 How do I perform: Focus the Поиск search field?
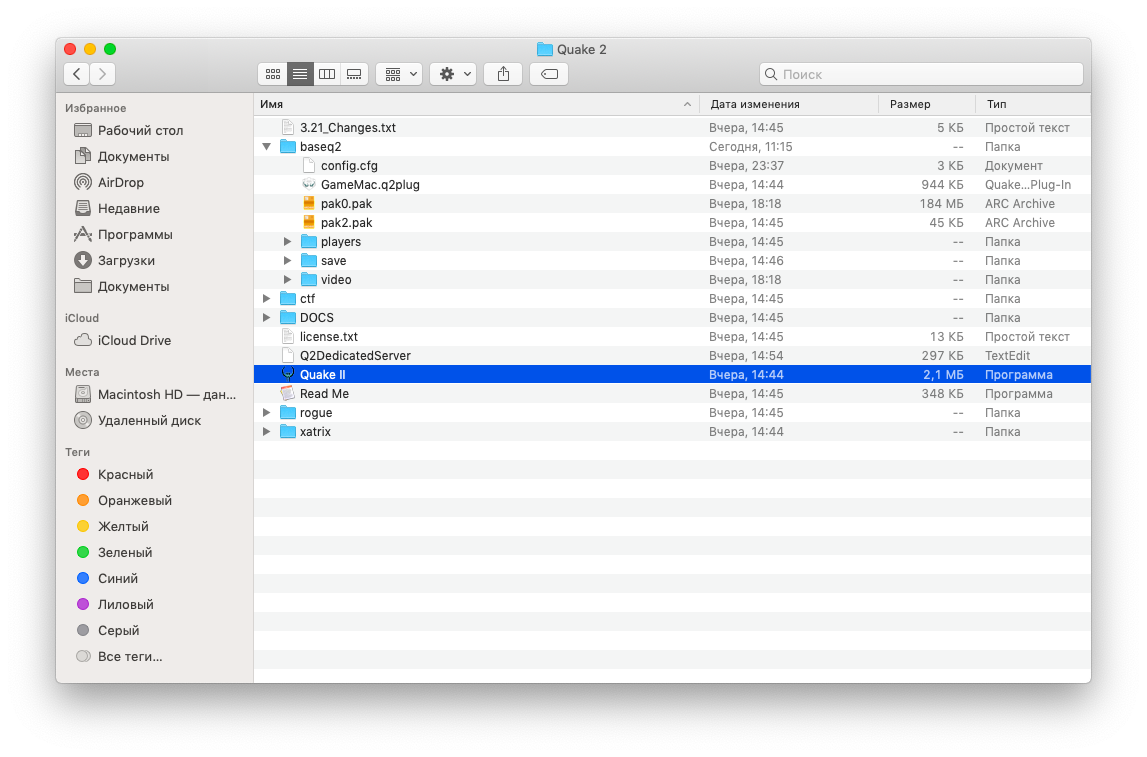[921, 74]
